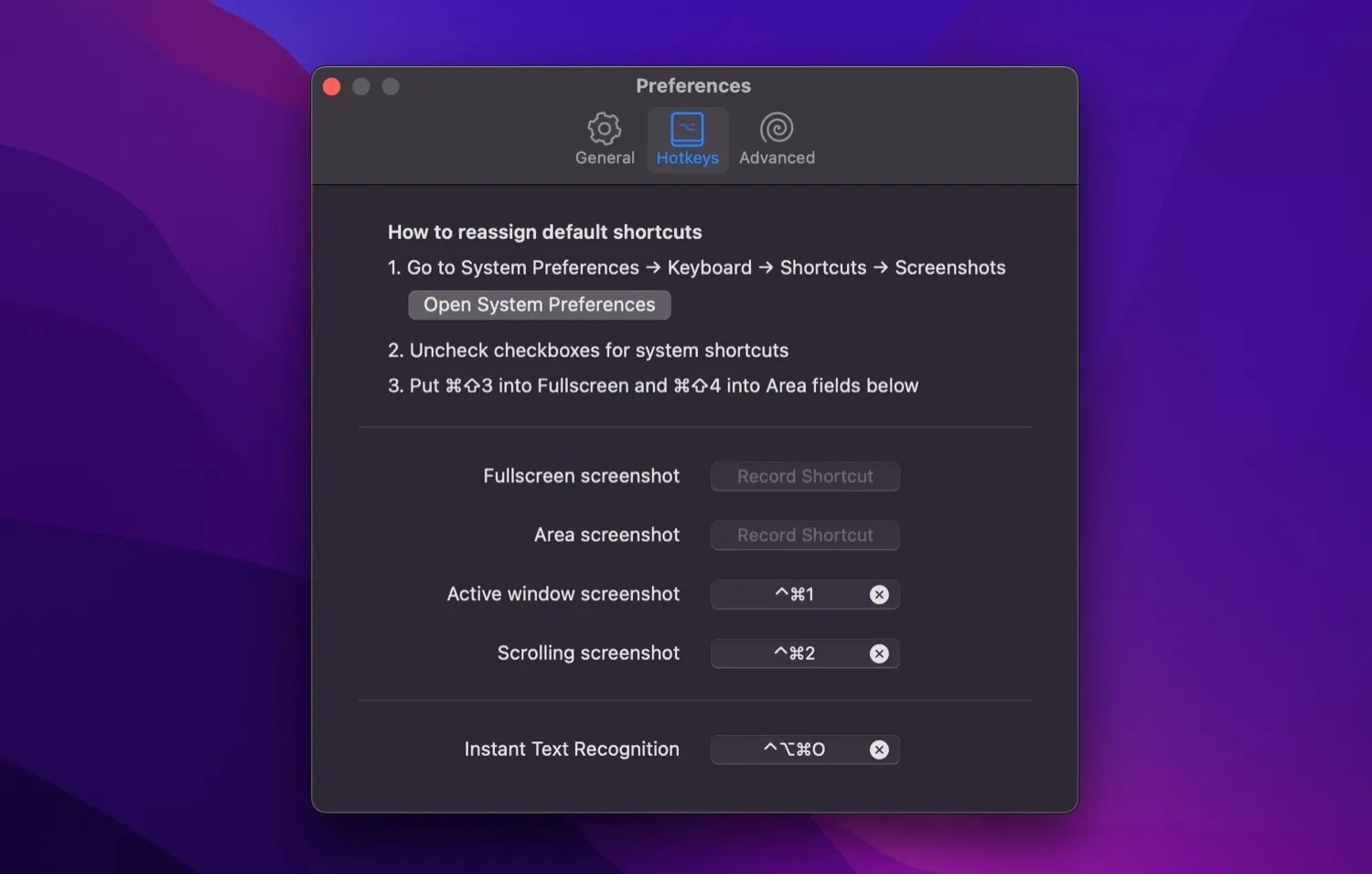Open Advanced settings via the spiral icon
This screenshot has width=1372, height=874.
(x=776, y=129)
